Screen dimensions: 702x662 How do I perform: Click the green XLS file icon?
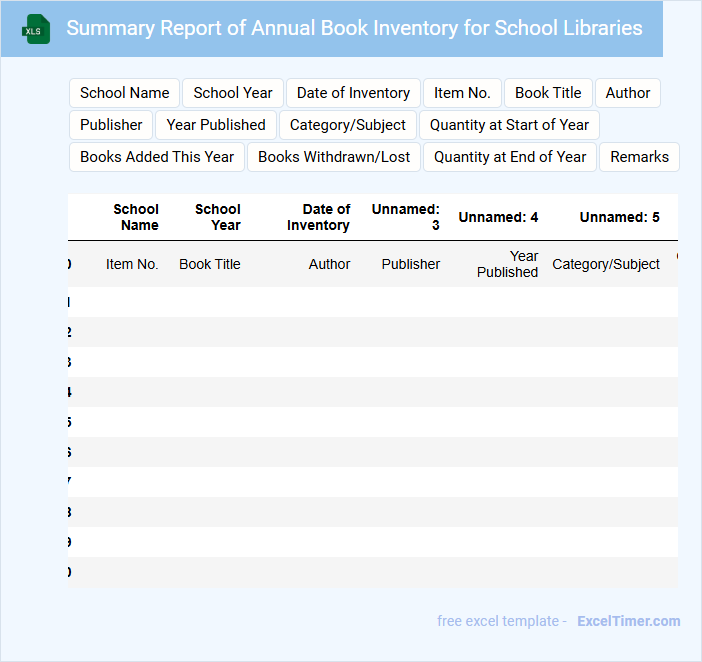[x=36, y=29]
